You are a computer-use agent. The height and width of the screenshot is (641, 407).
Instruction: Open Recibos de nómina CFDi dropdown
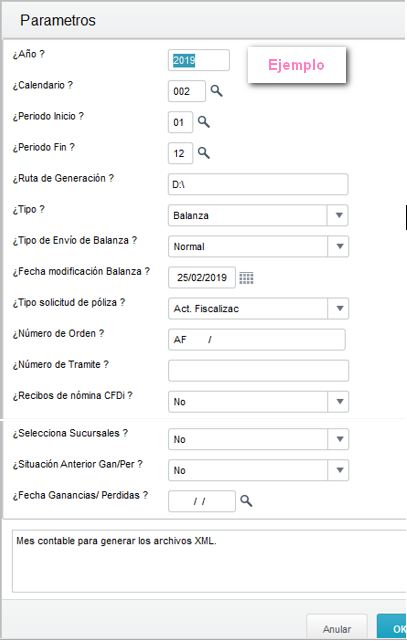[339, 402]
